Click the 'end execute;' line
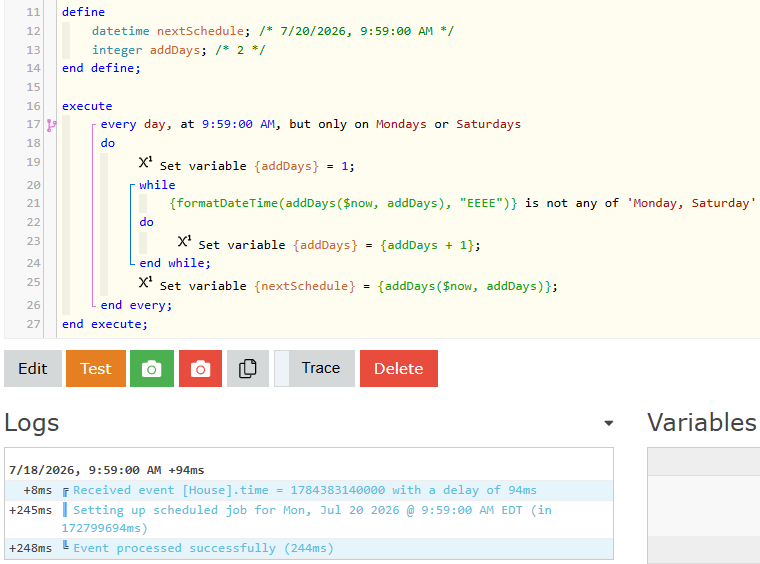The width and height of the screenshot is (760, 564). pyautogui.click(x=105, y=324)
